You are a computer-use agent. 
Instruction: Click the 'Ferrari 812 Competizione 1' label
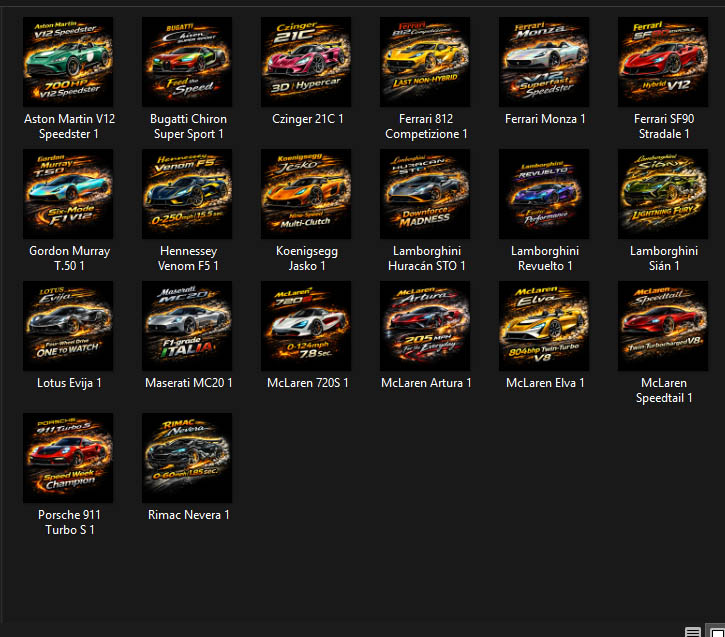point(426,127)
